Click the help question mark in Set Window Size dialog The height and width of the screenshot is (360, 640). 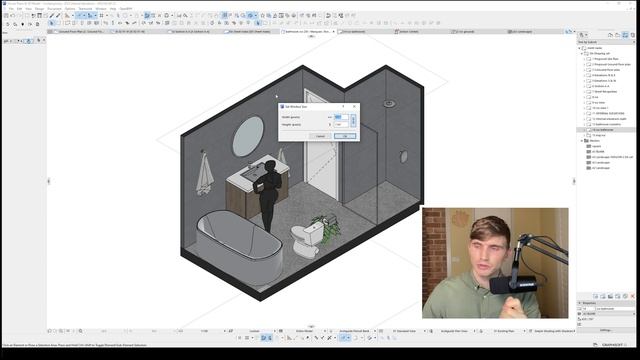[343, 106]
